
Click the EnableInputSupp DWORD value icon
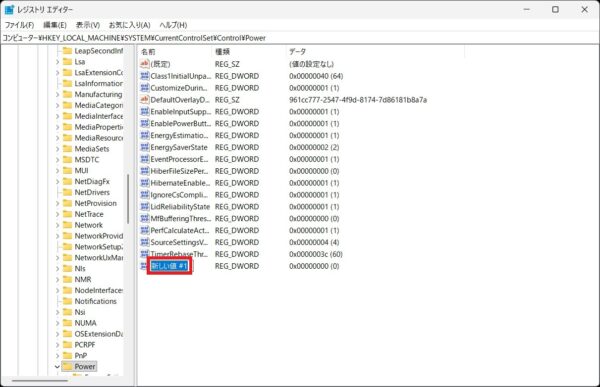tap(145, 111)
